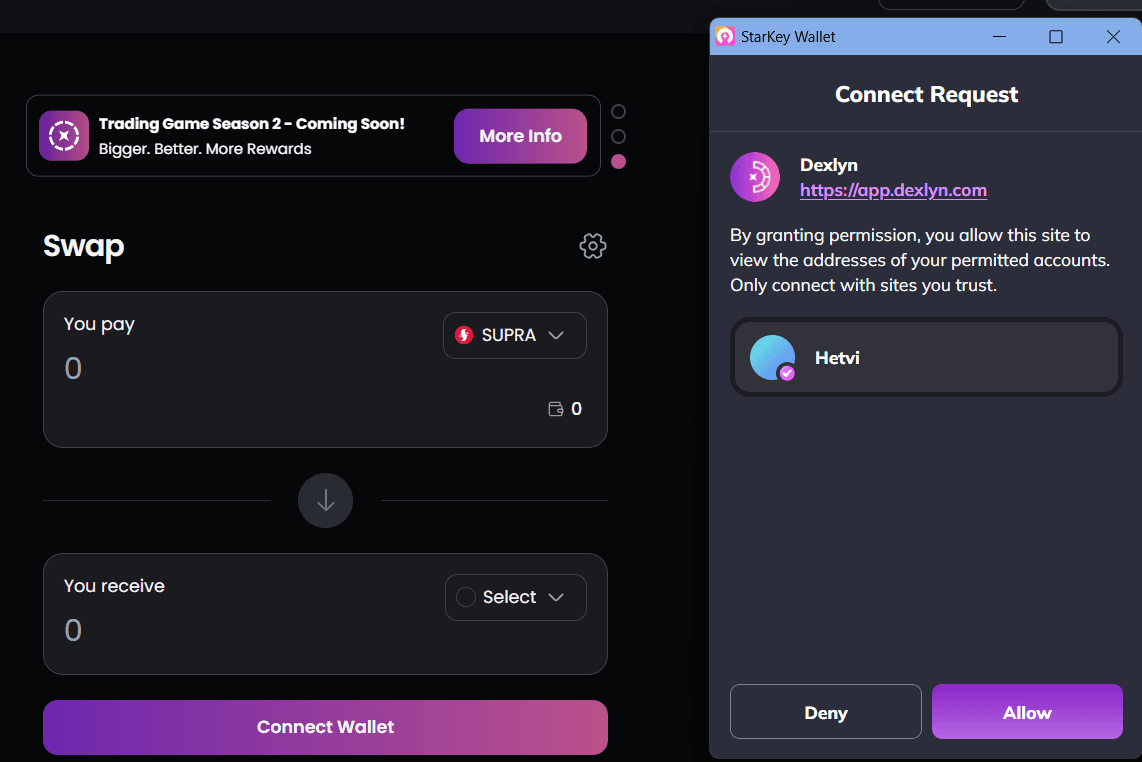Click the Trading Game banner icon
The image size is (1142, 762).
tap(64, 136)
